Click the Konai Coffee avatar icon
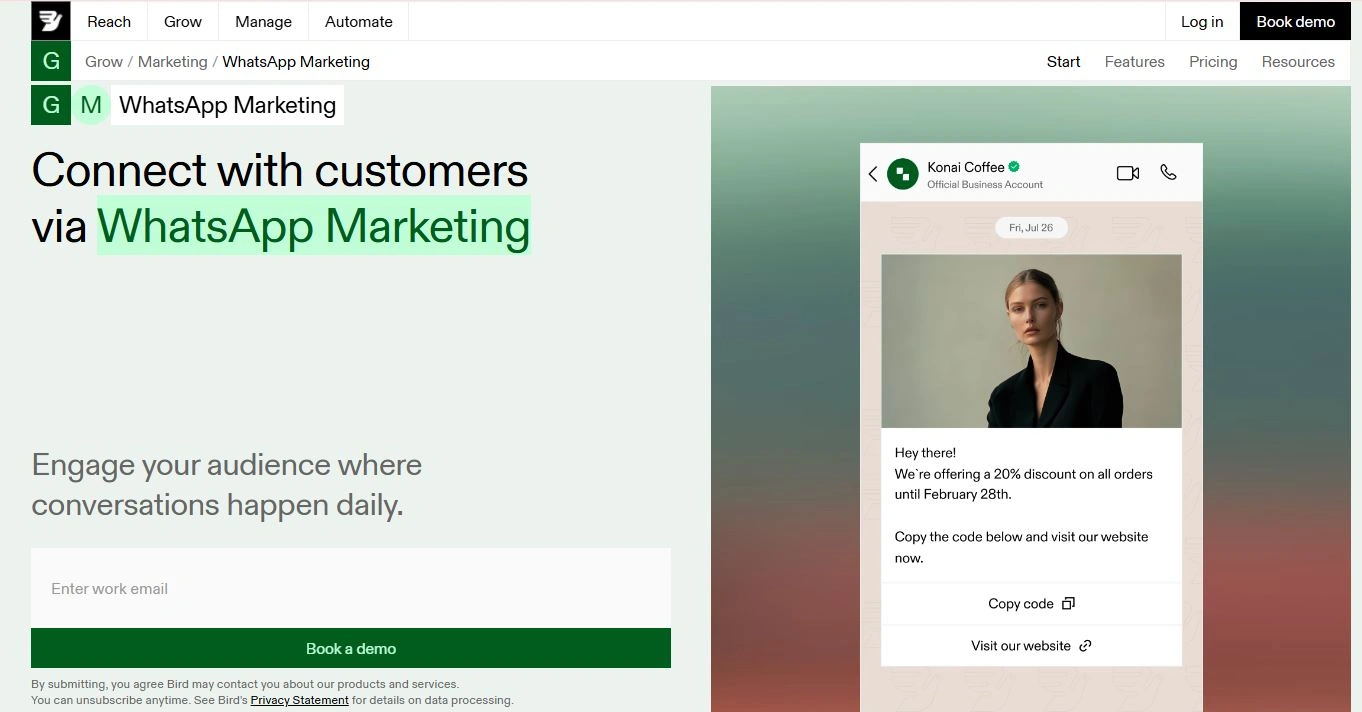 pyautogui.click(x=903, y=174)
